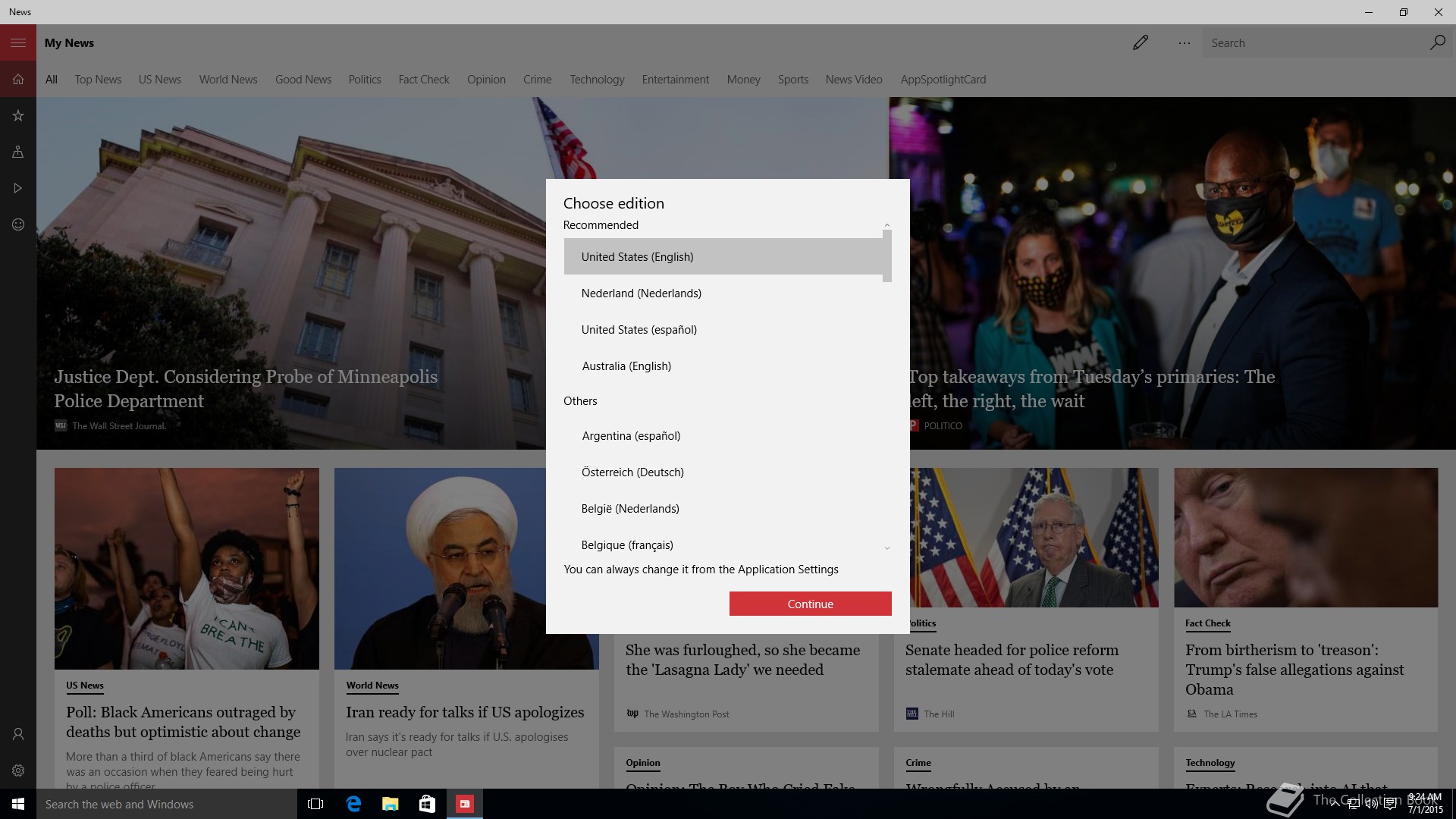Open Iran ready for talks headline
The width and height of the screenshot is (1456, 819).
(x=465, y=712)
